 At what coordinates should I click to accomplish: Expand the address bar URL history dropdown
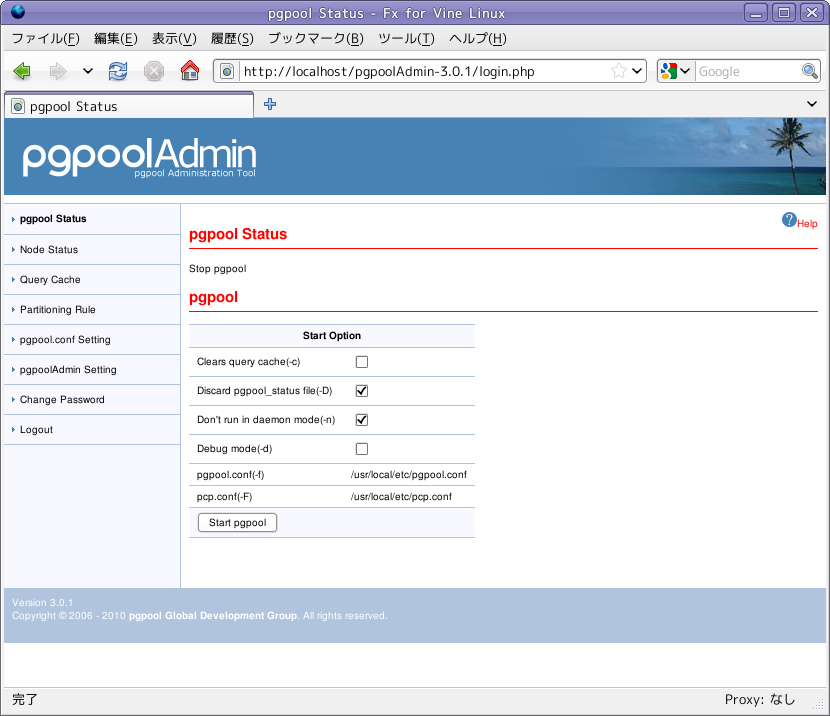point(637,71)
